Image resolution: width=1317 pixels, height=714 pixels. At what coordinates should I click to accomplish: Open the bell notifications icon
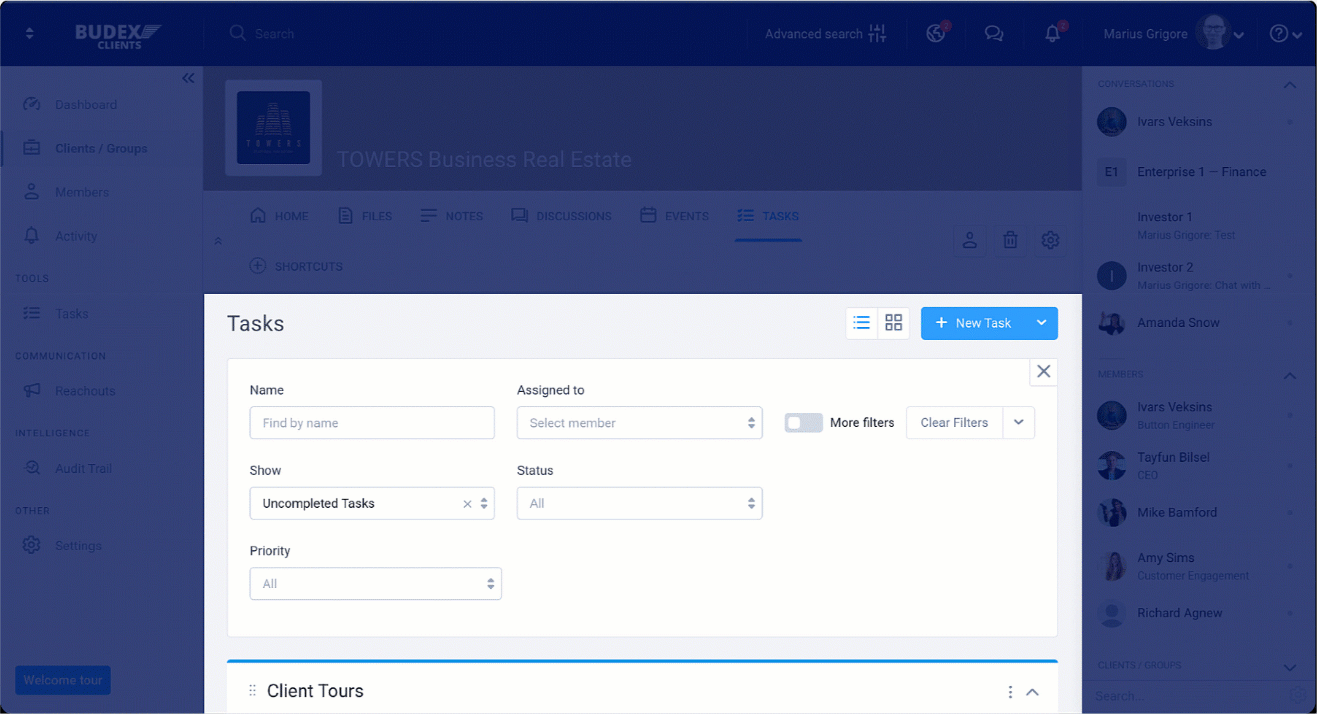1053,34
